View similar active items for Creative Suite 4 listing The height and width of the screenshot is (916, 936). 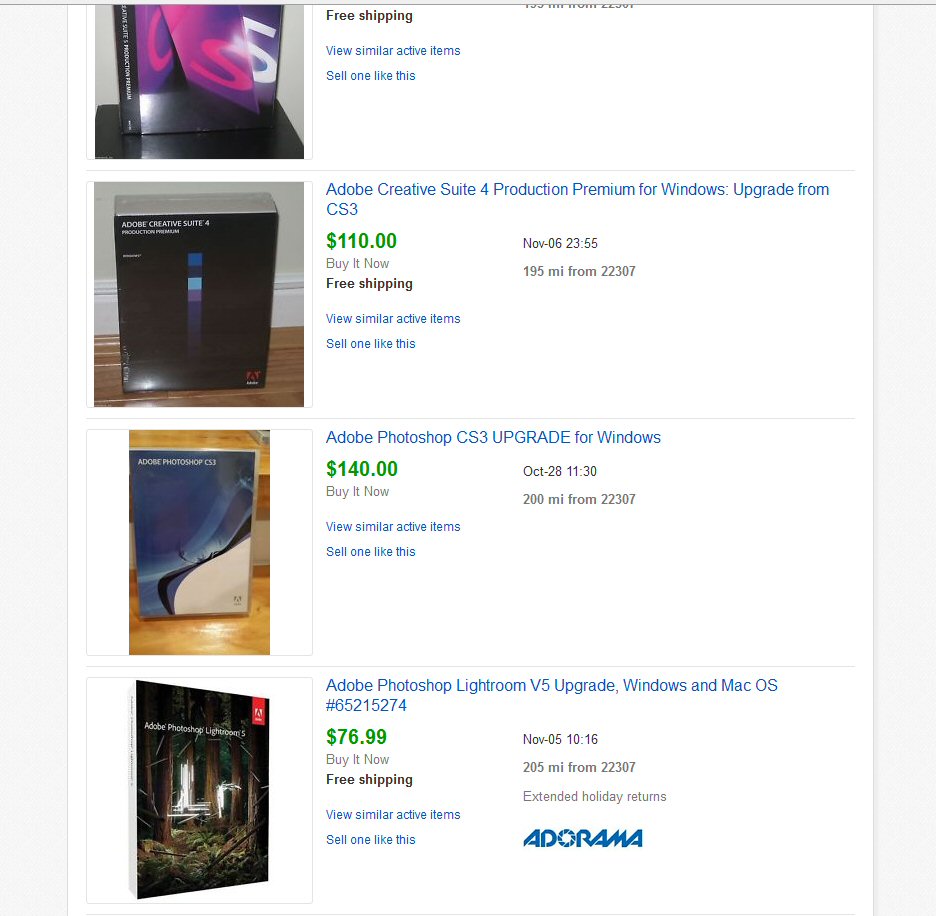(x=393, y=319)
